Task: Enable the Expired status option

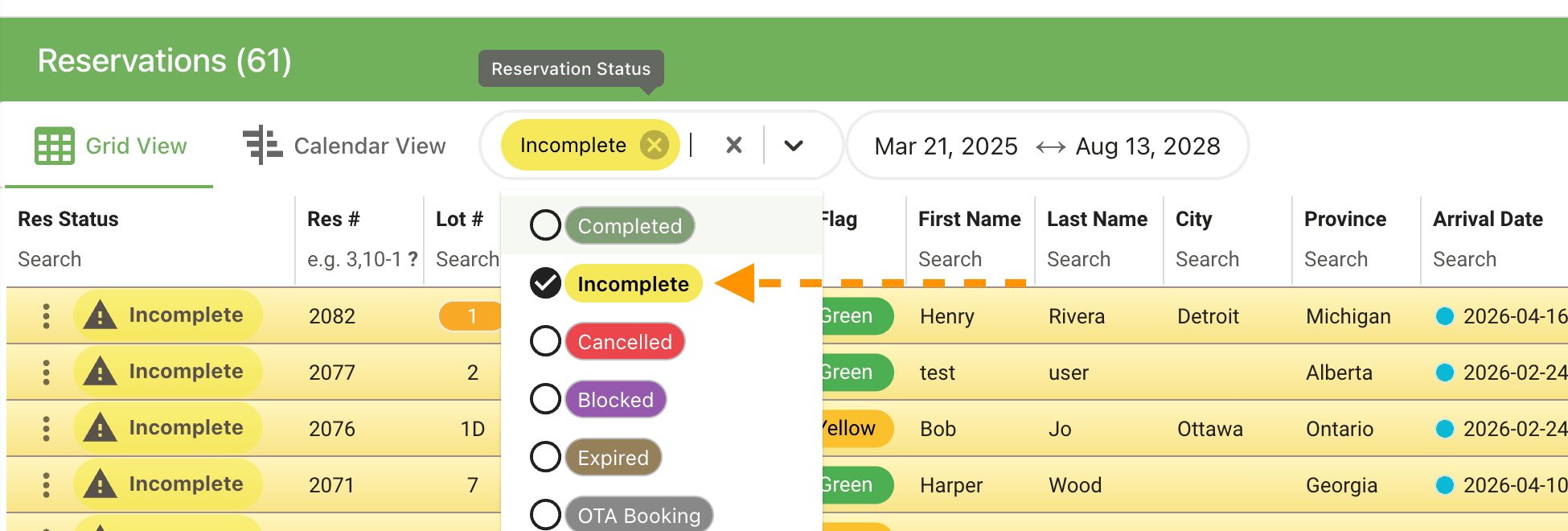Action: point(545,457)
